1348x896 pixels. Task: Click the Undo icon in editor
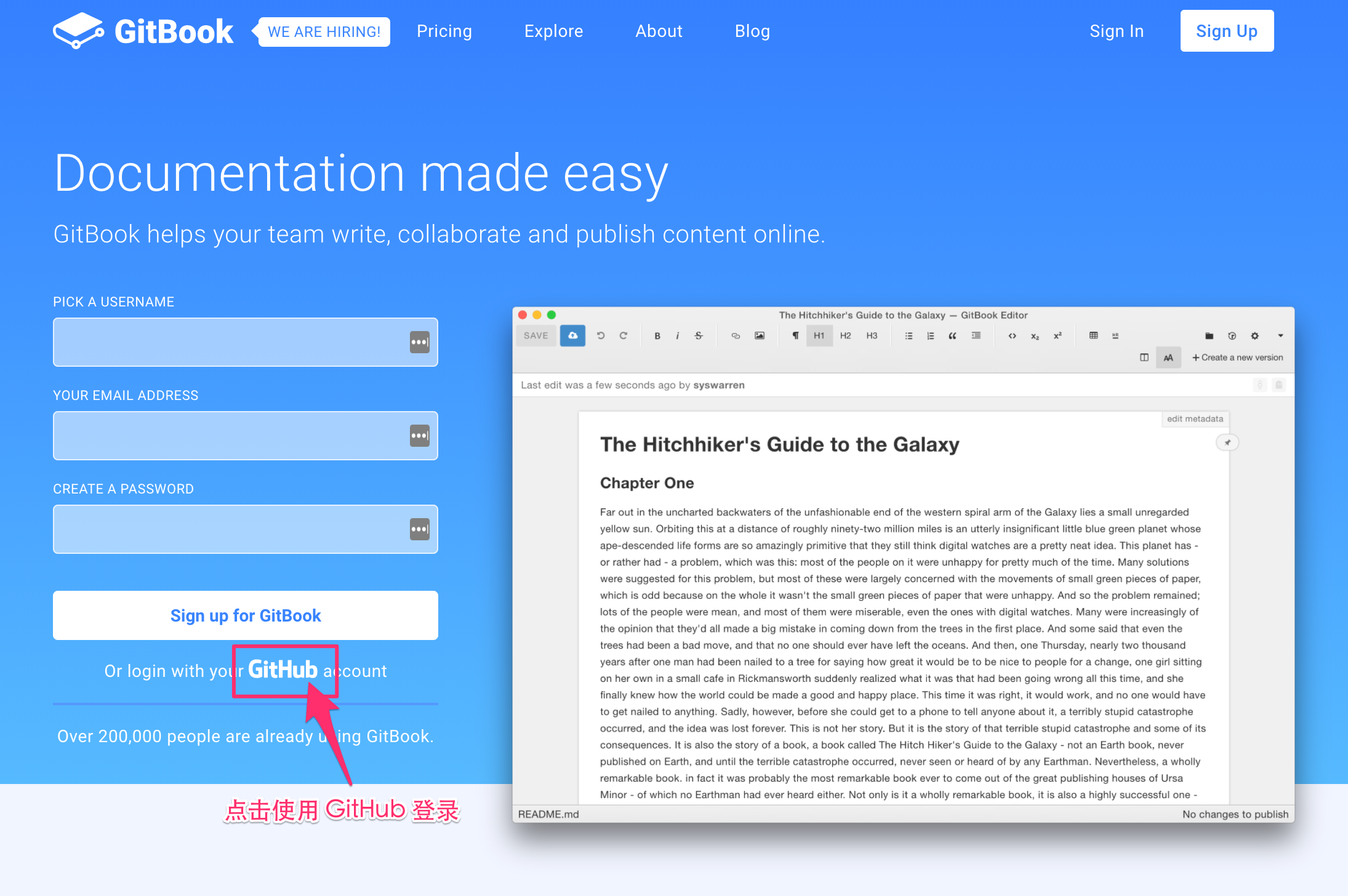601,335
